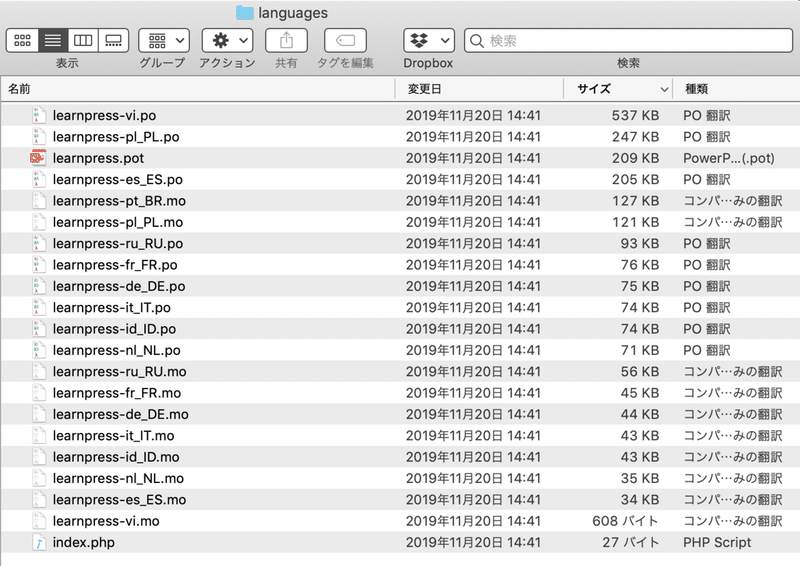This screenshot has height=566, width=800.
Task: Click the learnpress-pl_PL.po file icon
Action: (39, 137)
